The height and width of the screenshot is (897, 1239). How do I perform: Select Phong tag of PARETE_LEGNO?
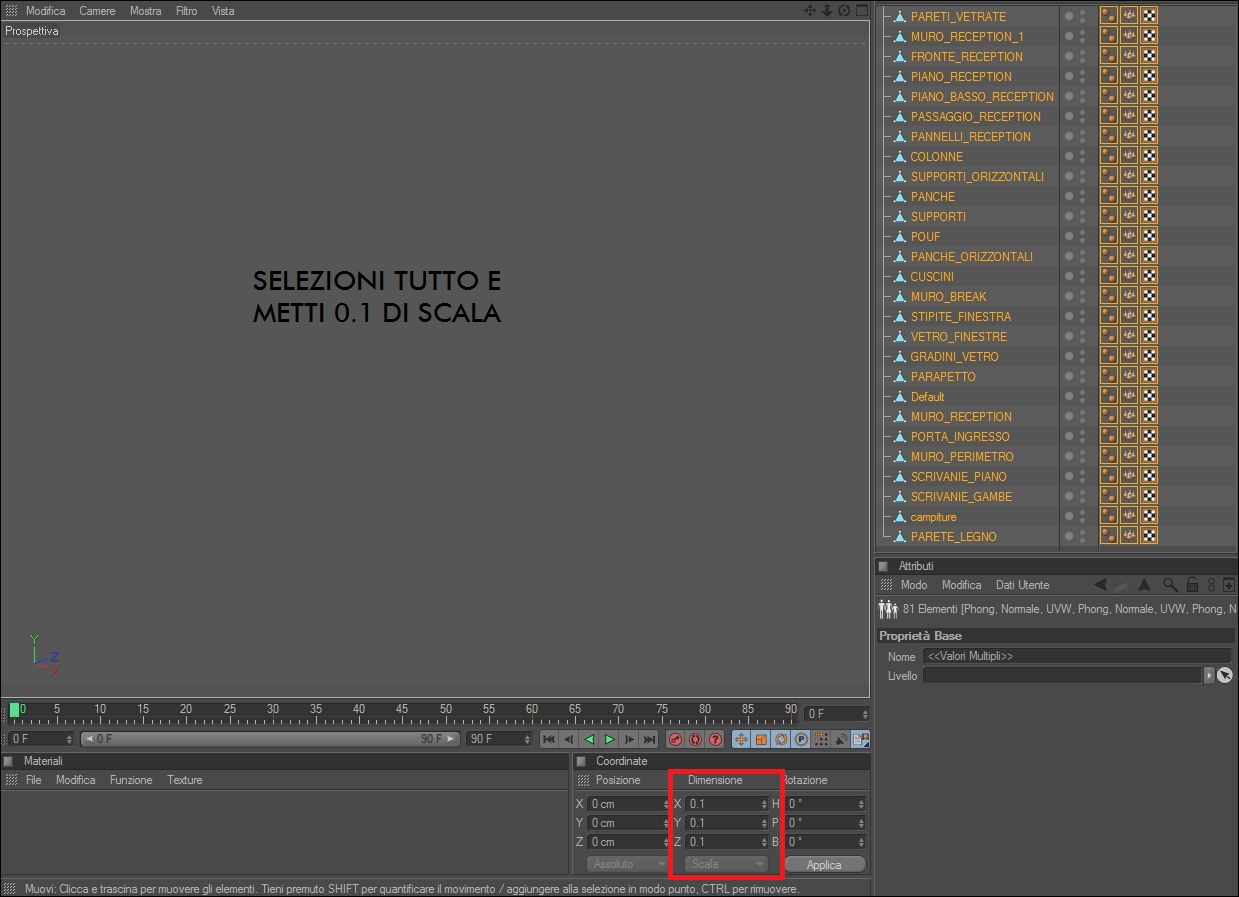click(1109, 536)
